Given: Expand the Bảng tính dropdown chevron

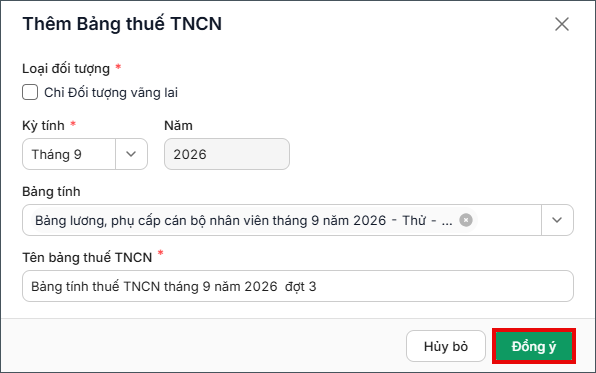Looking at the screenshot, I should pyautogui.click(x=557, y=220).
